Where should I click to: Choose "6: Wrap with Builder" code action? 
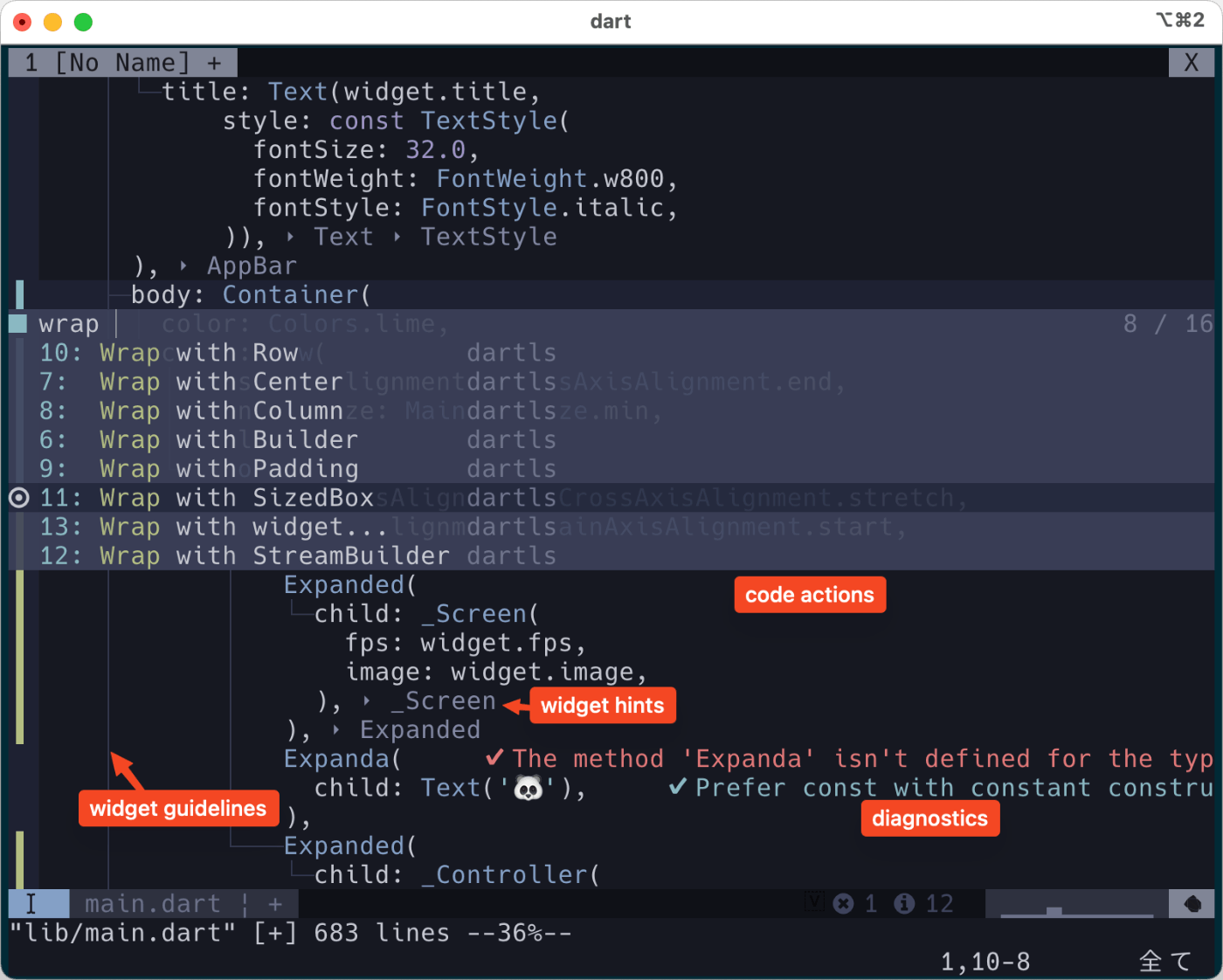pos(611,439)
